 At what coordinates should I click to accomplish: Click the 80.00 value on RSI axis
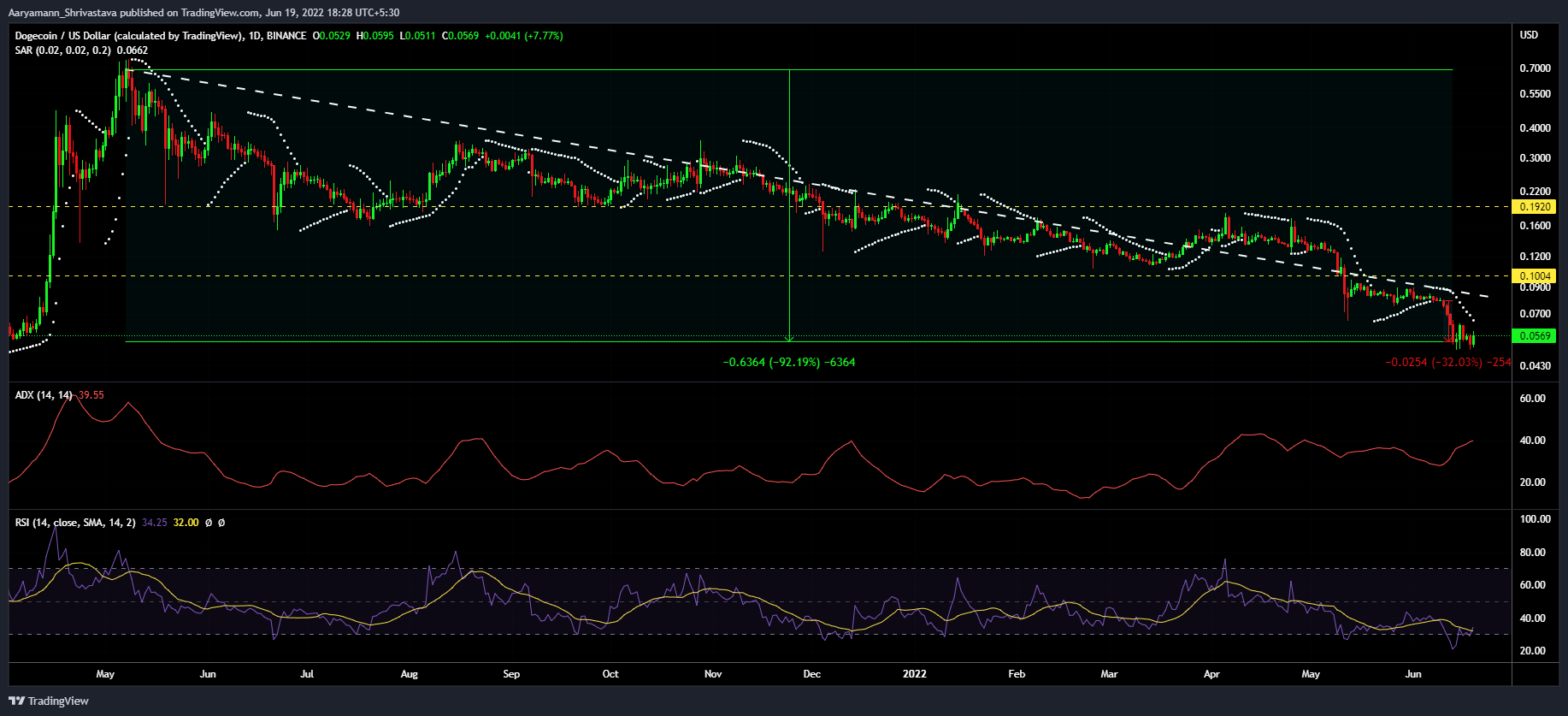coord(1533,553)
